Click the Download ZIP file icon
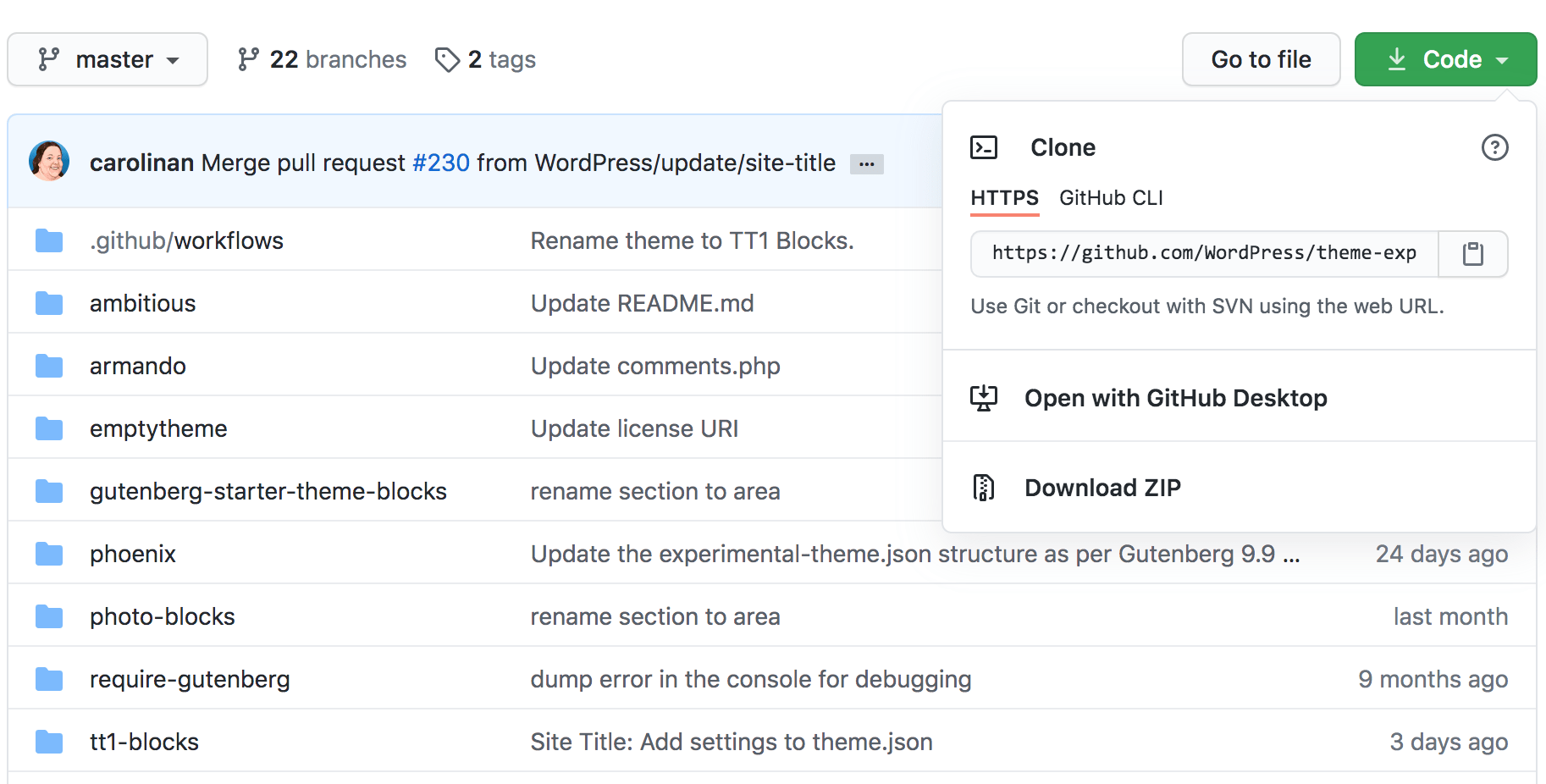 (x=984, y=488)
